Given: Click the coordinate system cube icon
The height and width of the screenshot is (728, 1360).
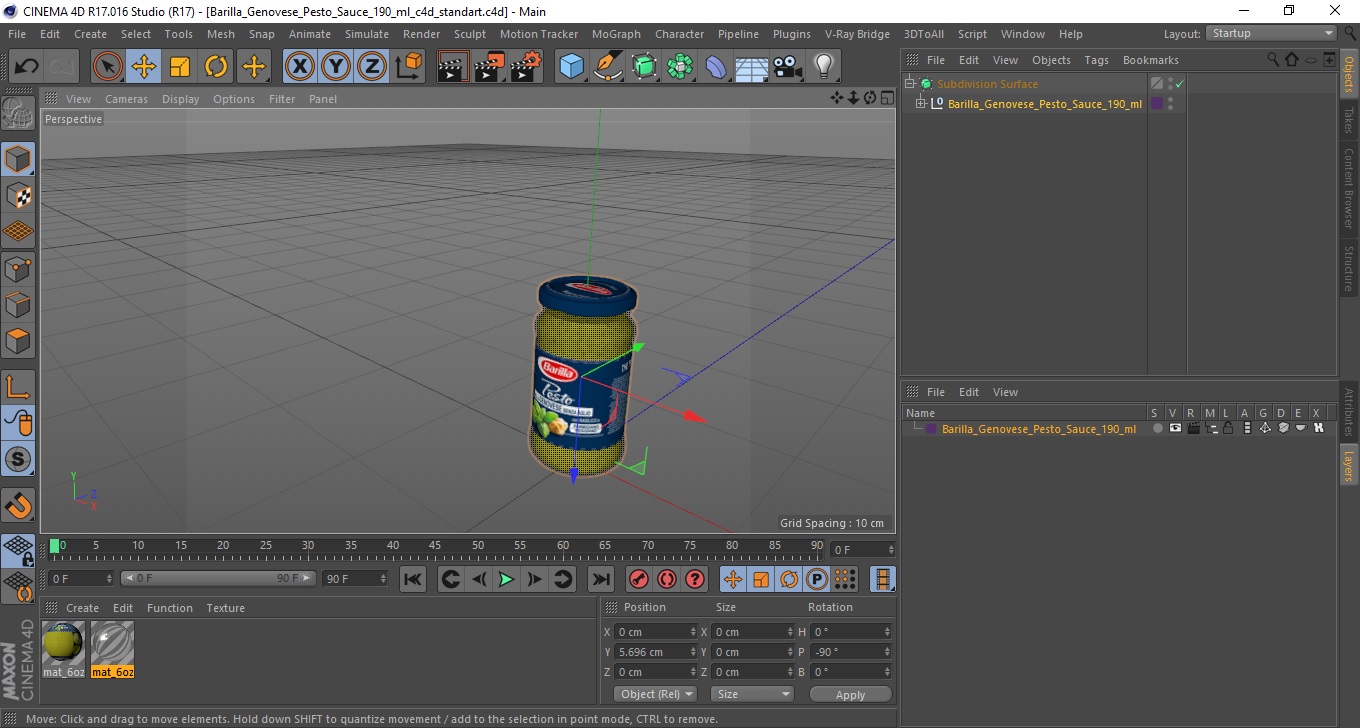Looking at the screenshot, I should click(408, 67).
